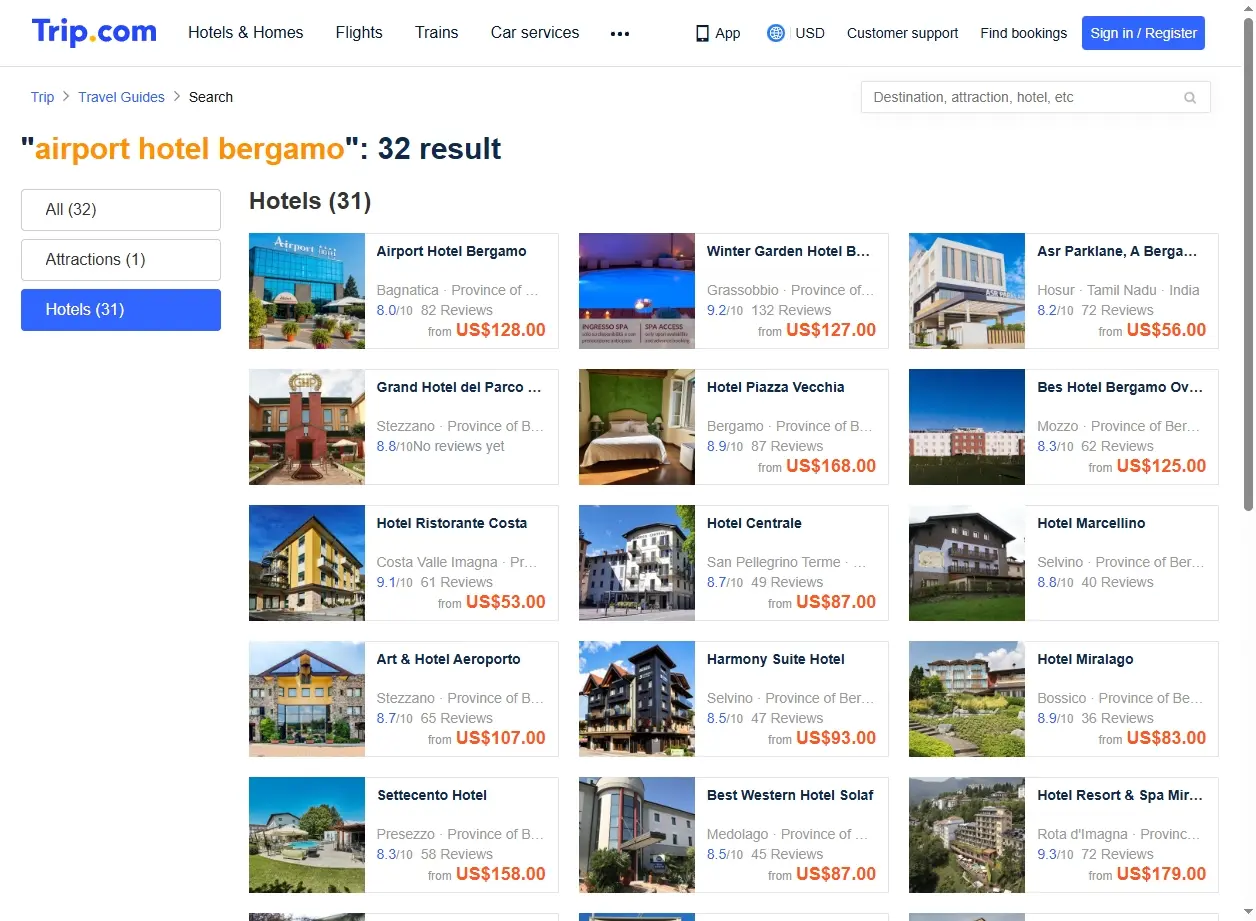Click the US$53.00 price
The width and height of the screenshot is (1256, 921).
[506, 602]
